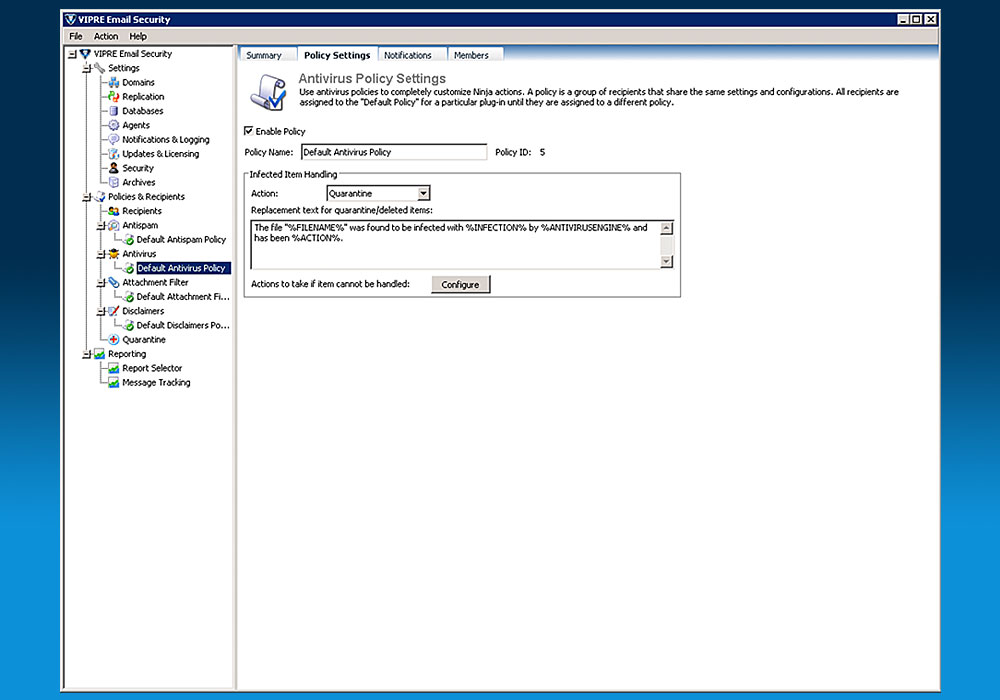Click the Policies & Recipients node icon
1000x700 pixels.
point(99,196)
